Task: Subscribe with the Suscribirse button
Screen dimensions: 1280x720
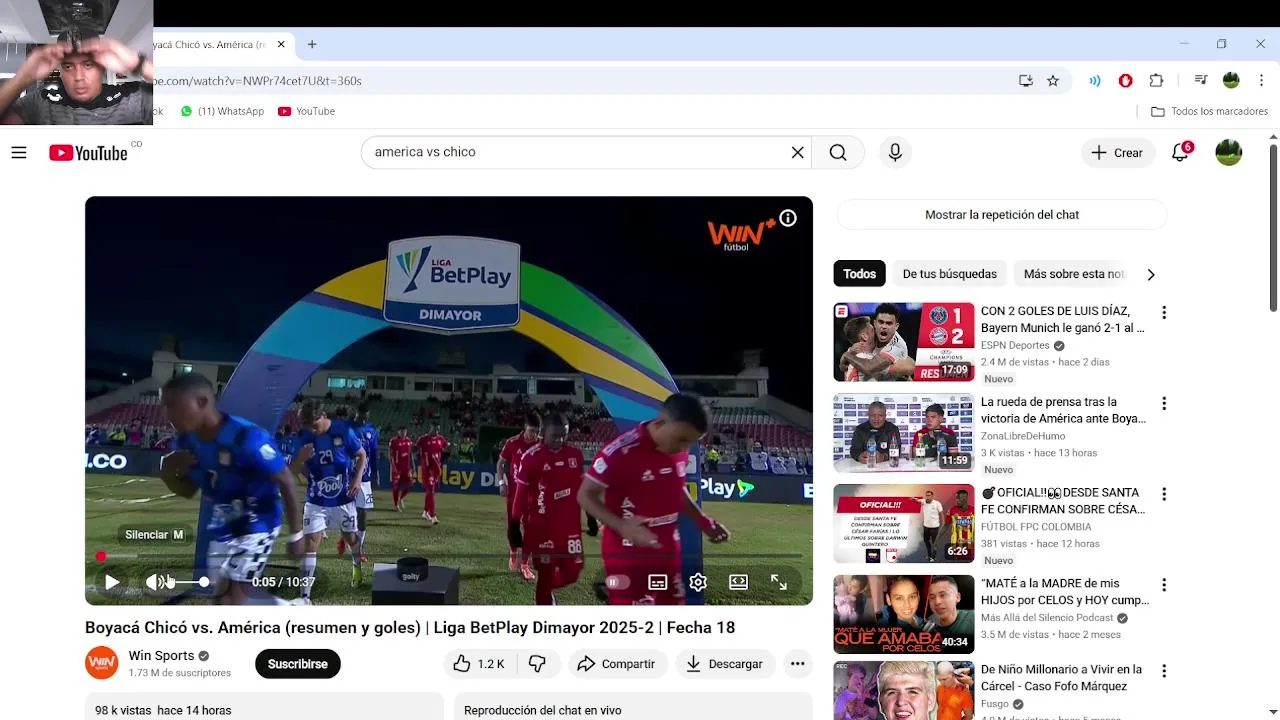Action: click(x=297, y=664)
